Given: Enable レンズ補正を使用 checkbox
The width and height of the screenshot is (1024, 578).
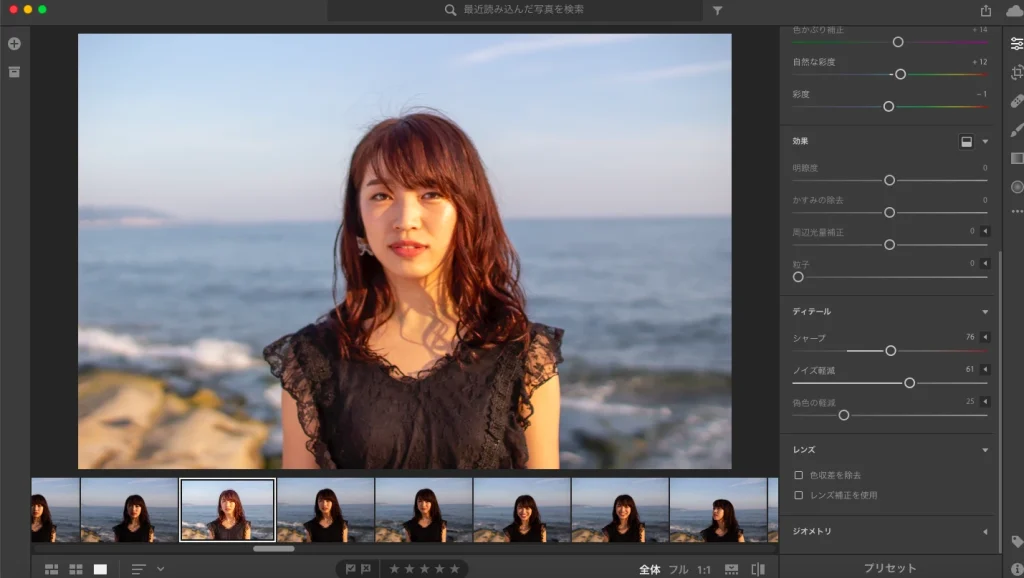Looking at the screenshot, I should 798,495.
